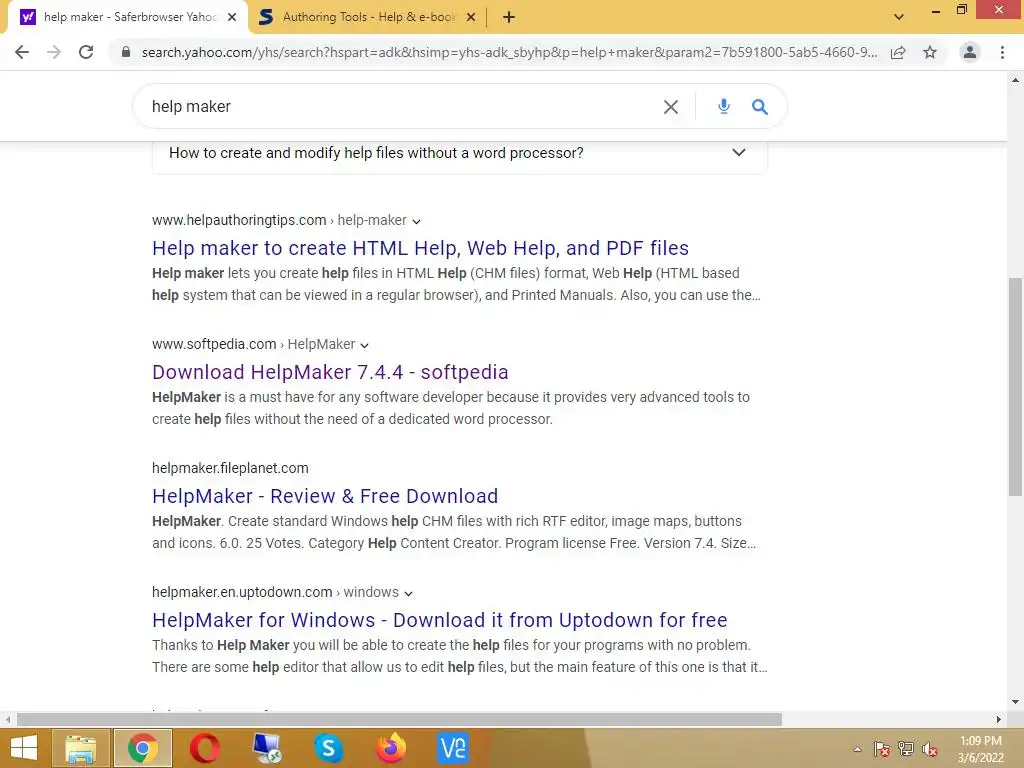Open Chrome three-dot menu

(1002, 52)
